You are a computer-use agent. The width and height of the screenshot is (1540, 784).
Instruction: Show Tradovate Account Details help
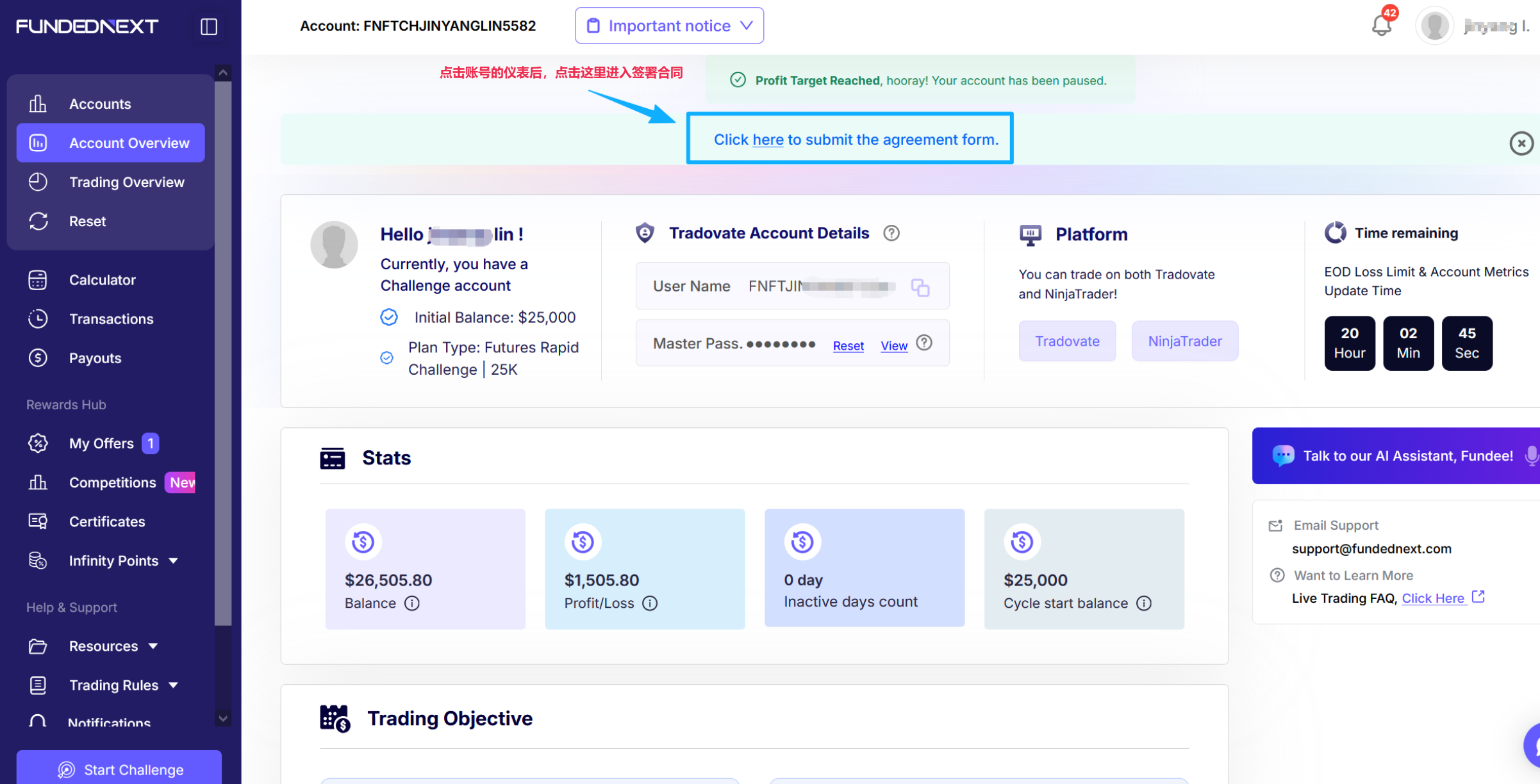pyautogui.click(x=891, y=233)
